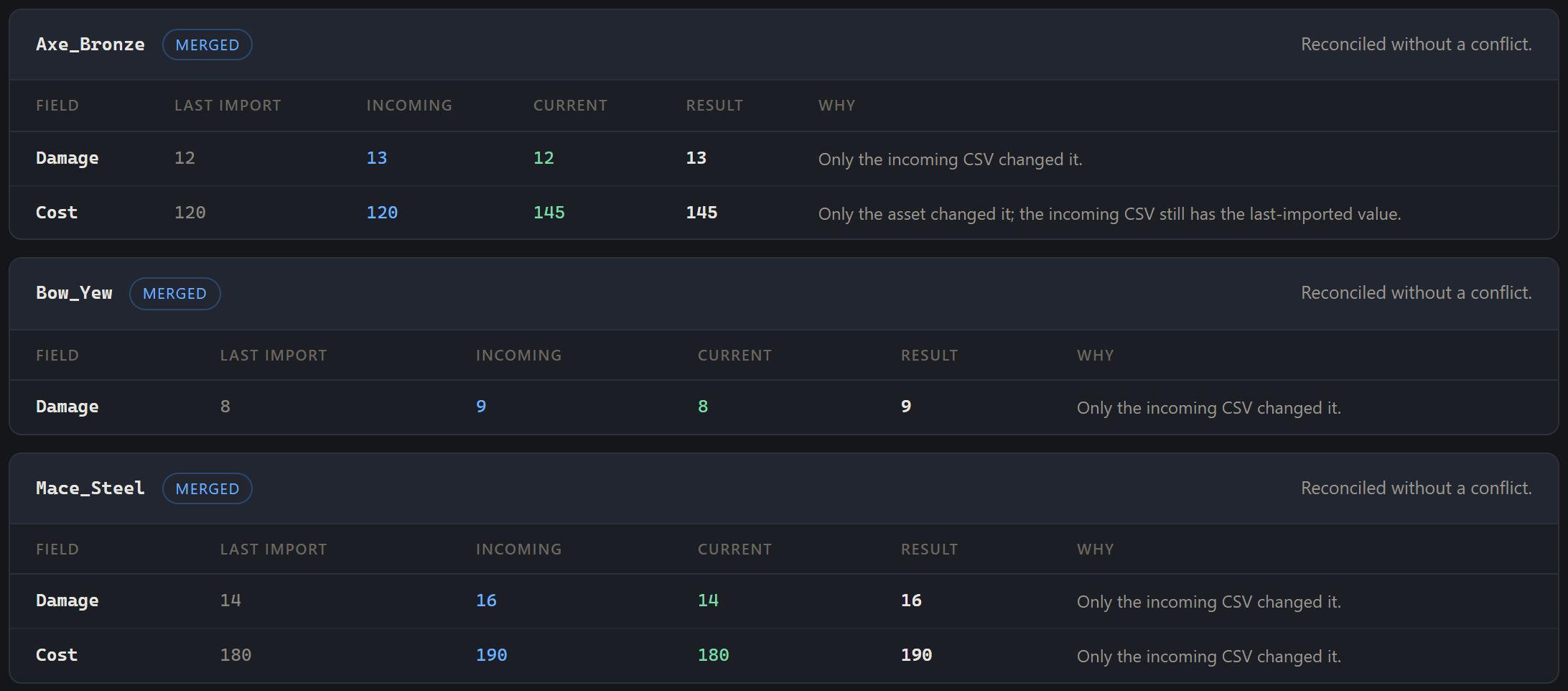Click Axe_Bronze Damage incoming value 13
Screen dimensions: 1568x691
coord(377,158)
